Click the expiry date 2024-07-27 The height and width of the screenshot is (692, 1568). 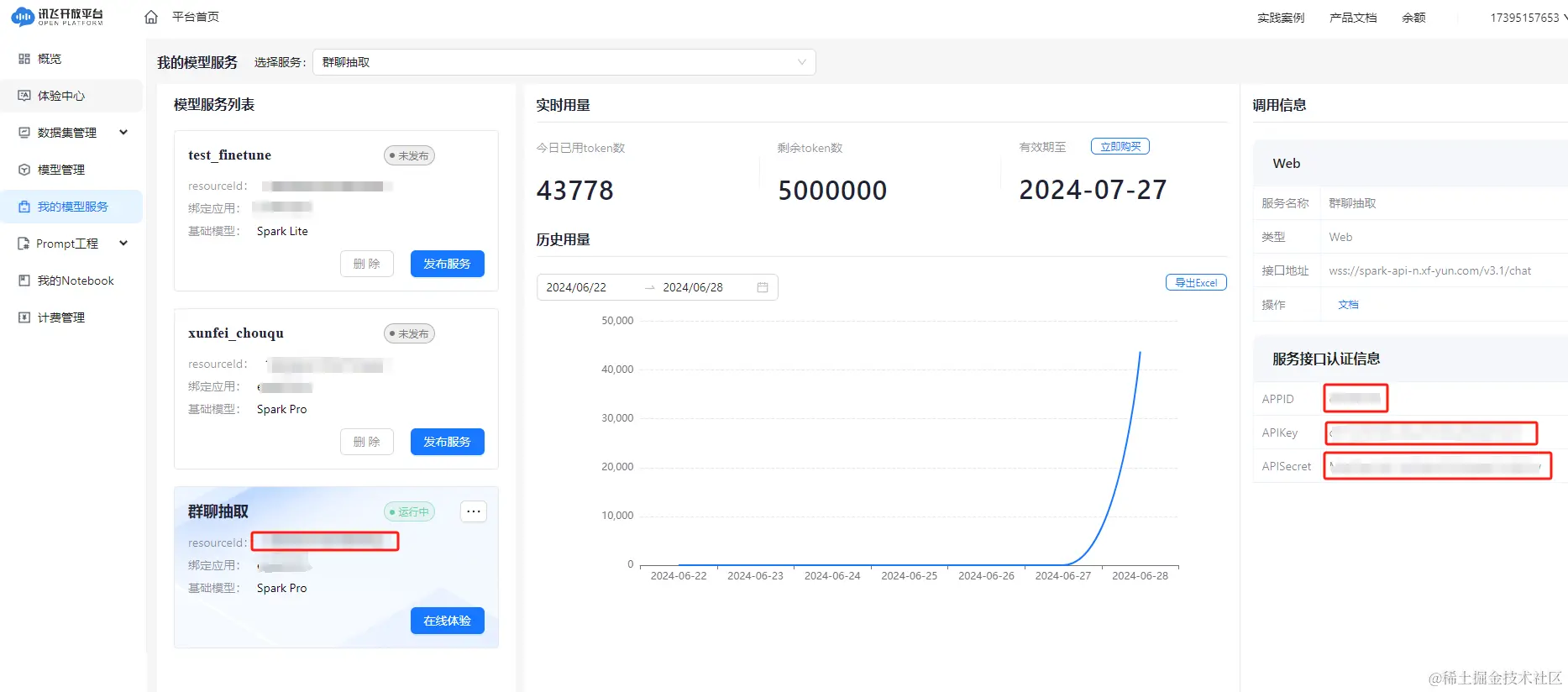coord(1093,190)
